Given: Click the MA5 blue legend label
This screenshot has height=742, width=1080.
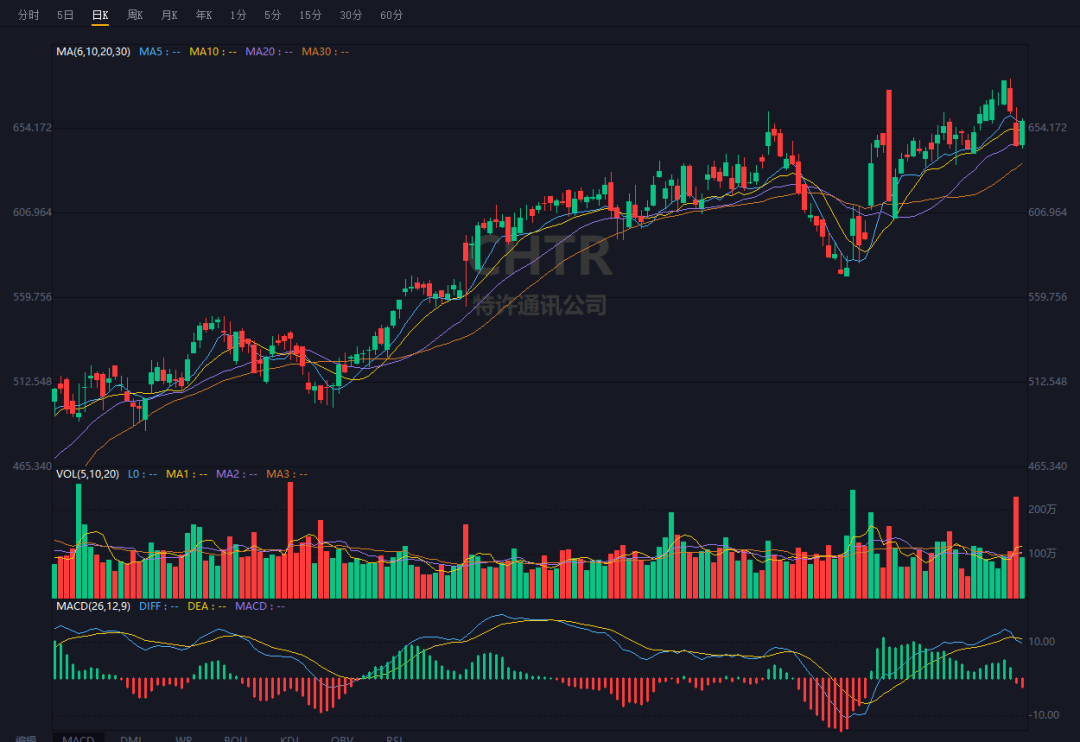Looking at the screenshot, I should point(159,51).
